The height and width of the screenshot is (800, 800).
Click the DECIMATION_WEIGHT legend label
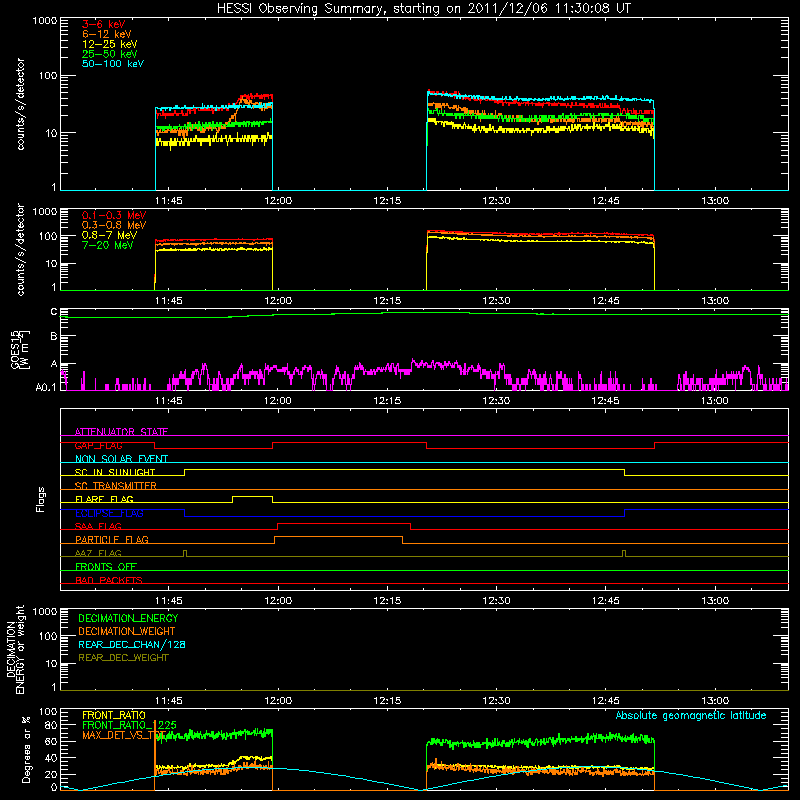pos(127,631)
